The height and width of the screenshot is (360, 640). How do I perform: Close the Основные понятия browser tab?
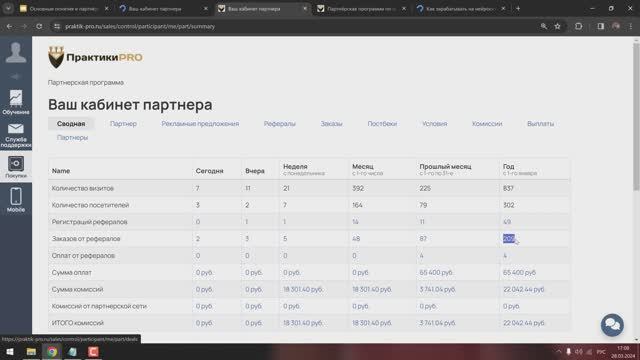107,8
